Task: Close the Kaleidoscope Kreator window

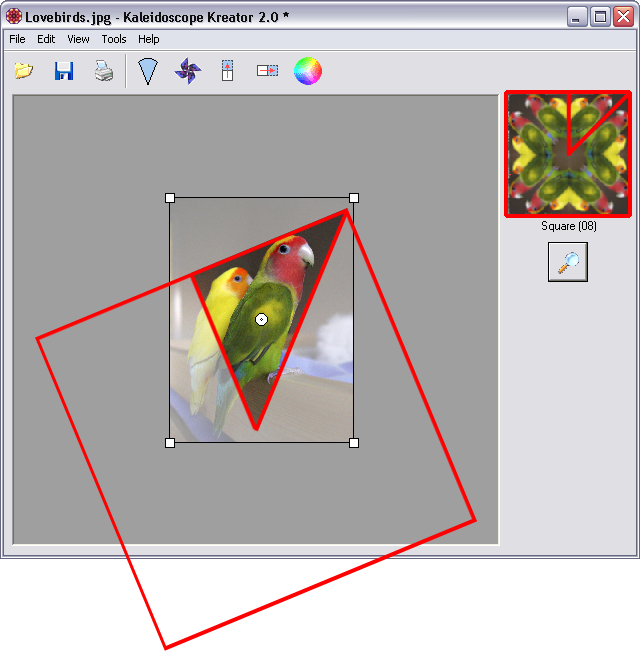Action: pyautogui.click(x=623, y=17)
